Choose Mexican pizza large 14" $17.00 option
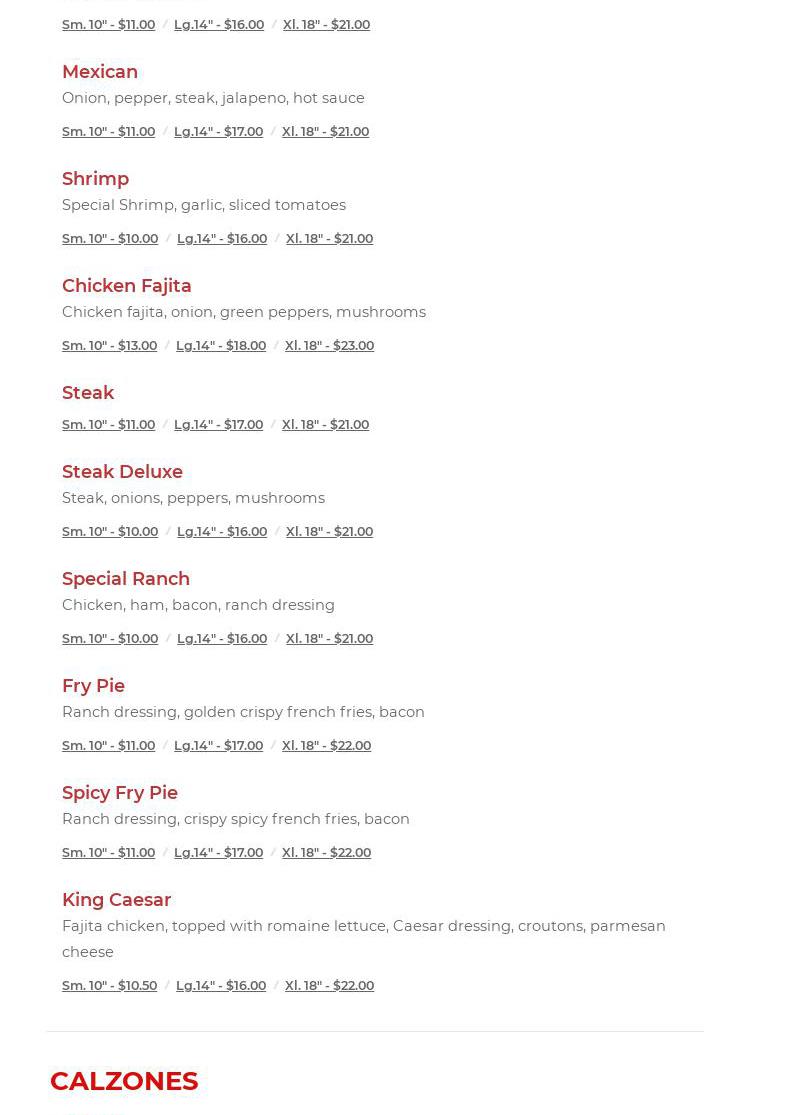The width and height of the screenshot is (785, 1115). point(218,131)
